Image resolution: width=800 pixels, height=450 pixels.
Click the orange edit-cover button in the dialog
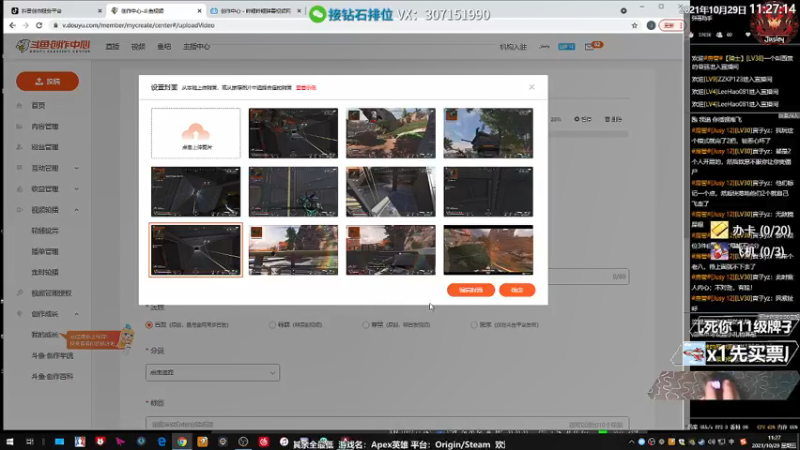tap(470, 290)
